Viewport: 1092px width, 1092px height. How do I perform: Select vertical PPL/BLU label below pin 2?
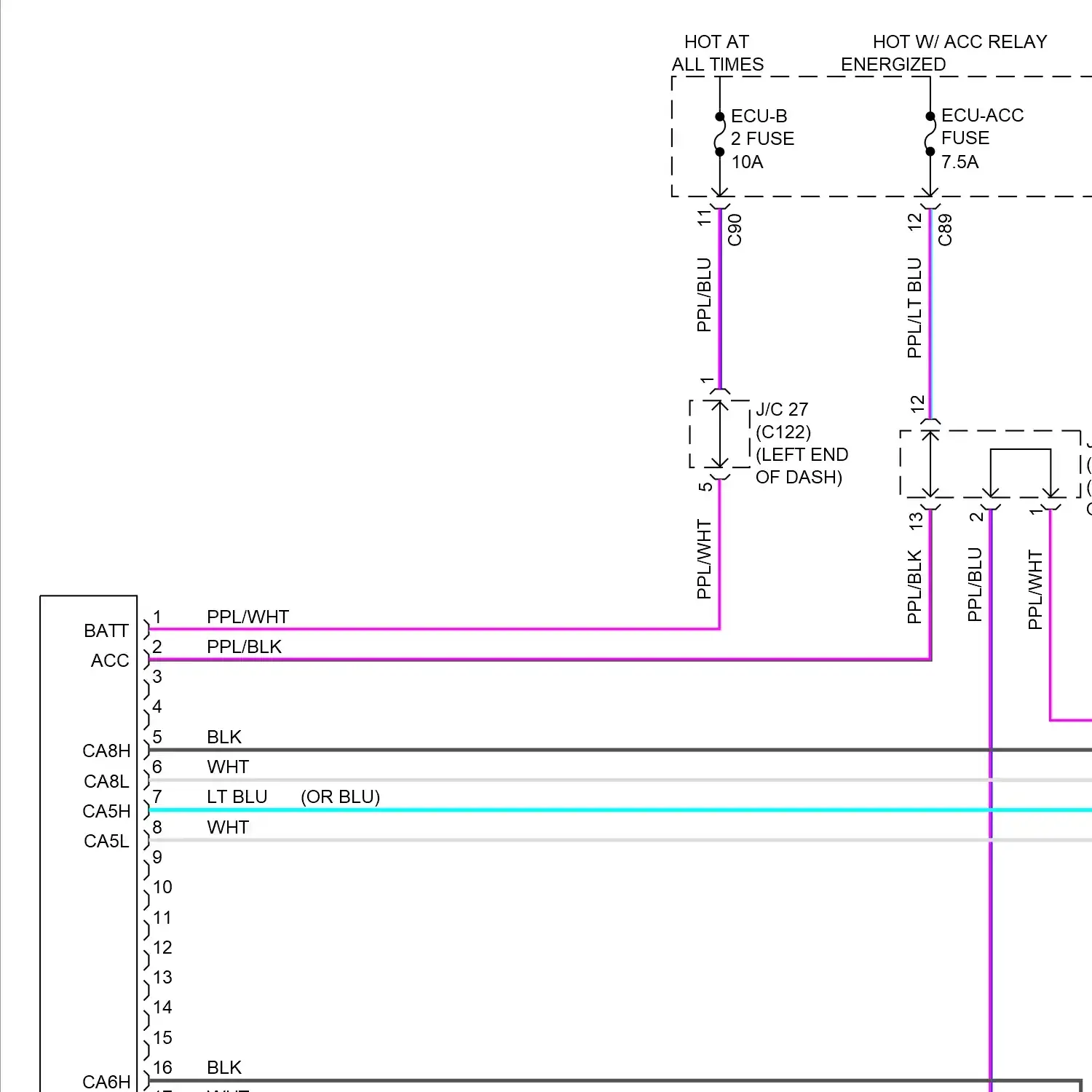point(975,585)
